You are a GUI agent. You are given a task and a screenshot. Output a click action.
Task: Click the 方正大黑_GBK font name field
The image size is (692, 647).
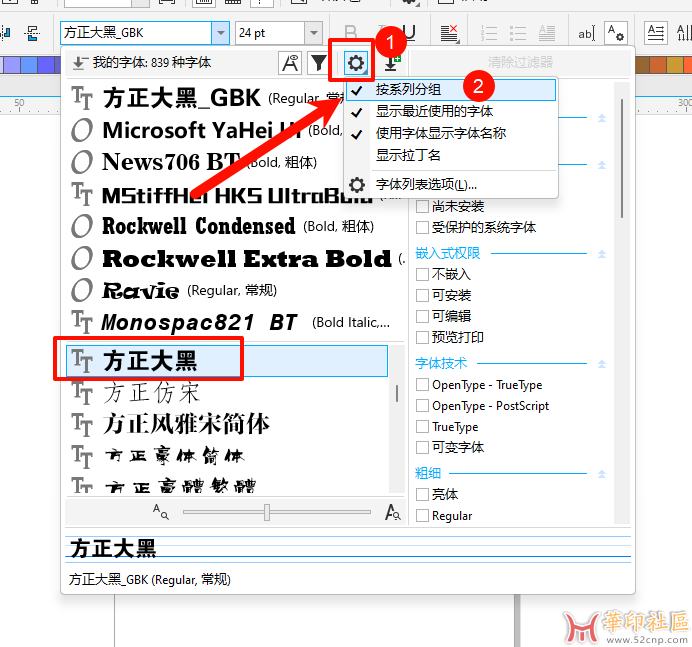click(136, 33)
